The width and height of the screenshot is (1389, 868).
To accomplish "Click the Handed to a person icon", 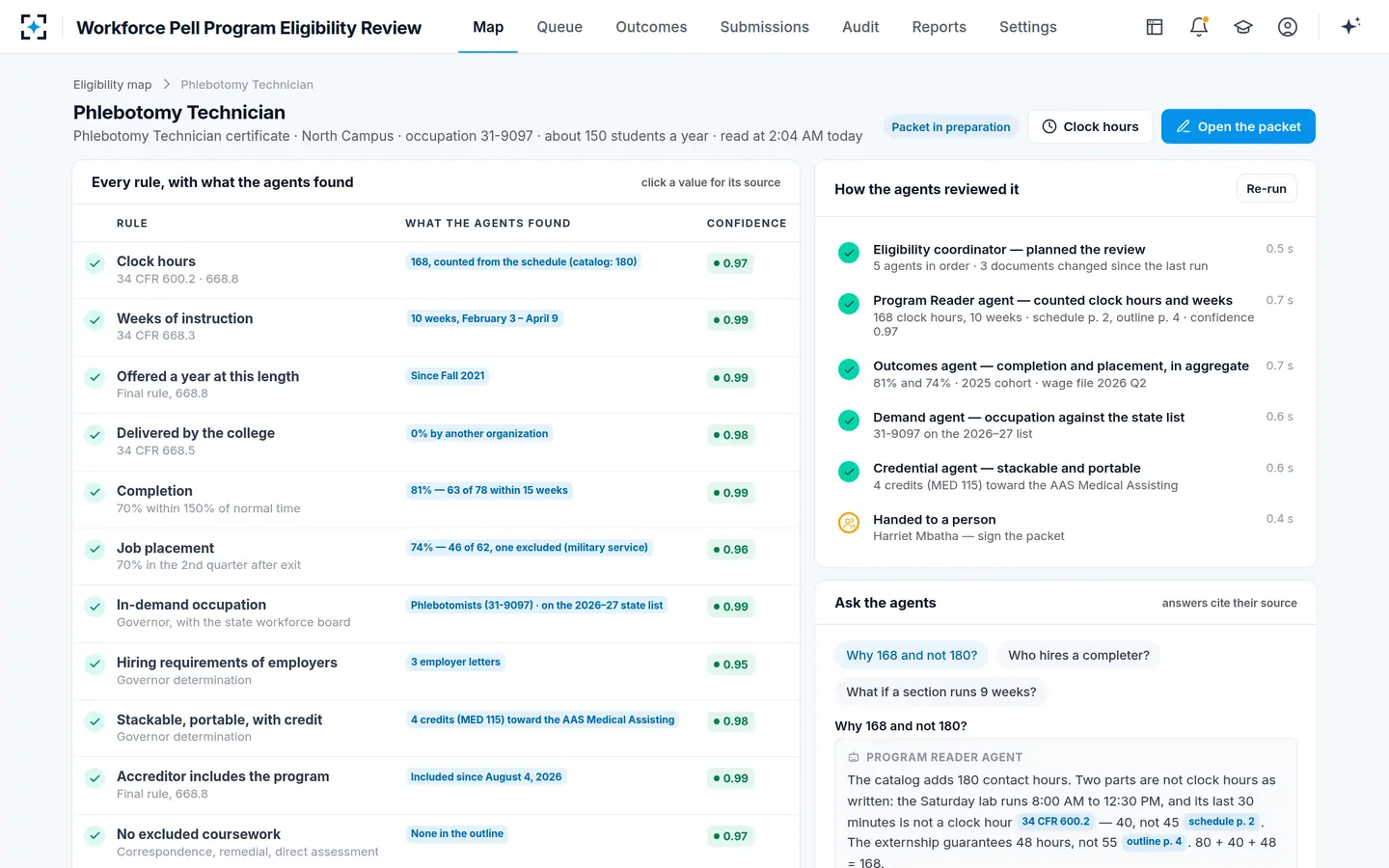I will click(x=849, y=523).
